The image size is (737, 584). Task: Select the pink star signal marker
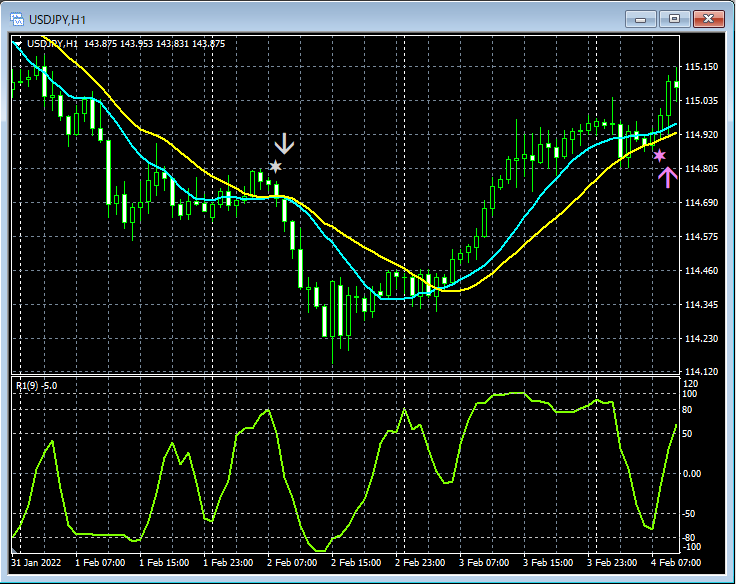pyautogui.click(x=659, y=156)
